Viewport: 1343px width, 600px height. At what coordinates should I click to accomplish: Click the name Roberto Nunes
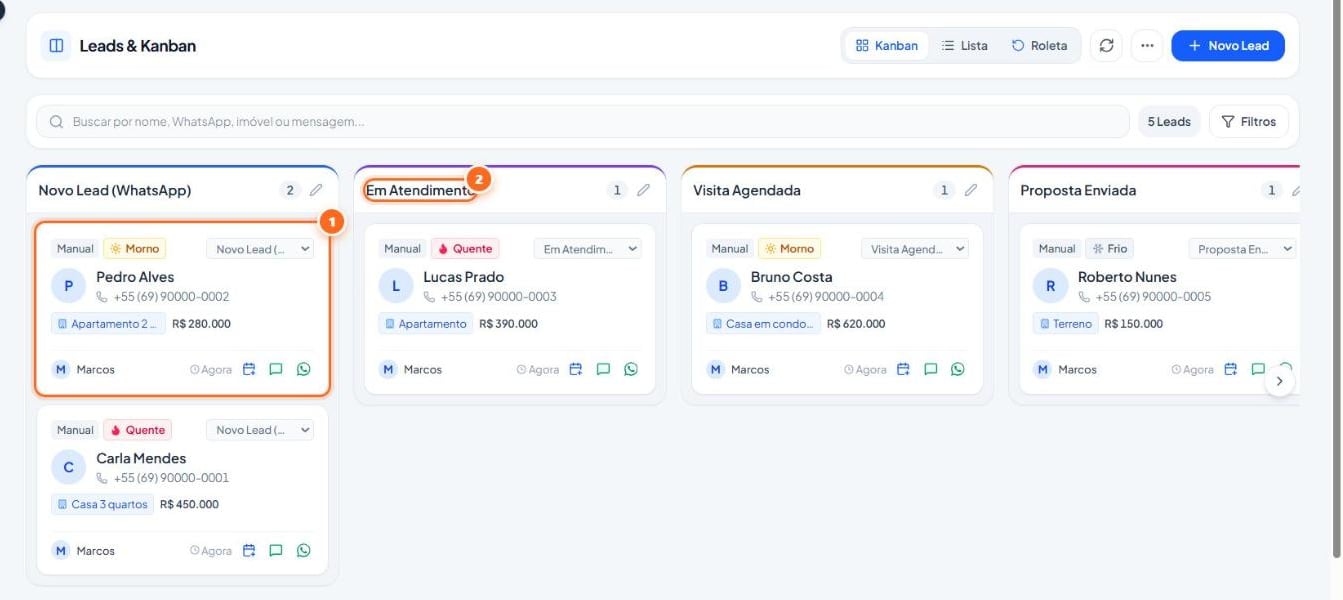pyautogui.click(x=1127, y=277)
